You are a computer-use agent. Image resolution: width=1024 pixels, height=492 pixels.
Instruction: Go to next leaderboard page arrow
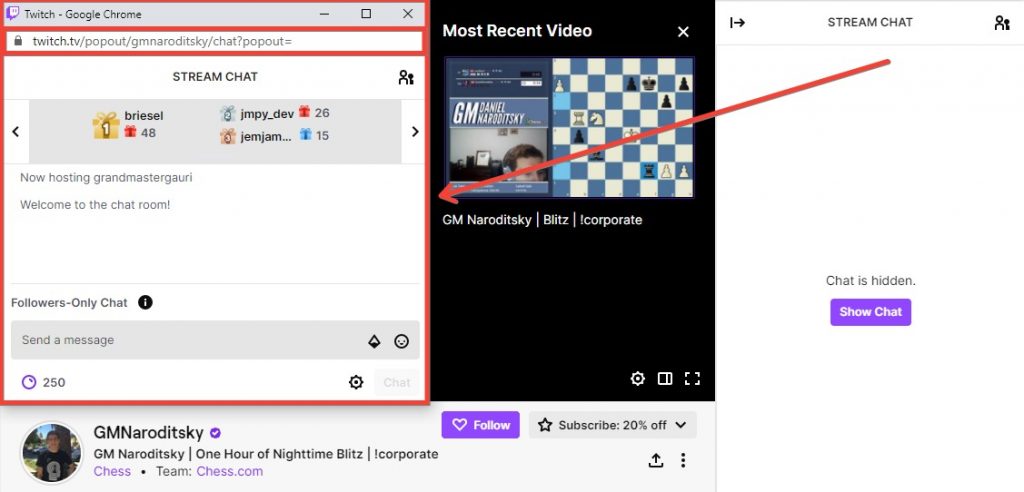pos(415,131)
